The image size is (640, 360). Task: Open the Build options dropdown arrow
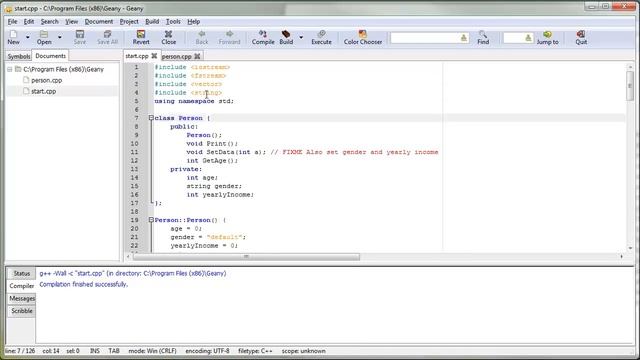pyautogui.click(x=301, y=37)
